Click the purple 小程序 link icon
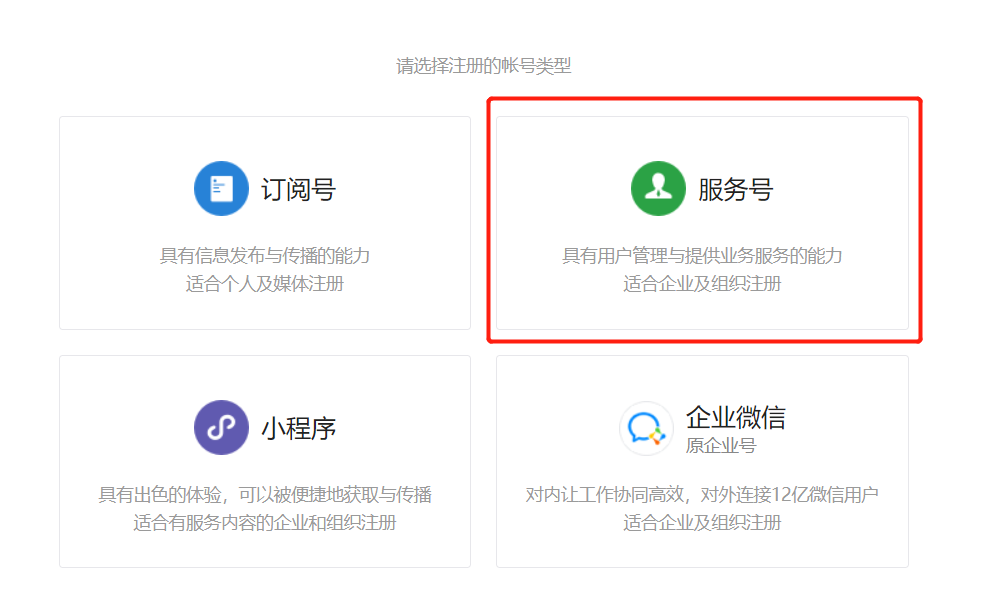The height and width of the screenshot is (609, 985). point(221,427)
